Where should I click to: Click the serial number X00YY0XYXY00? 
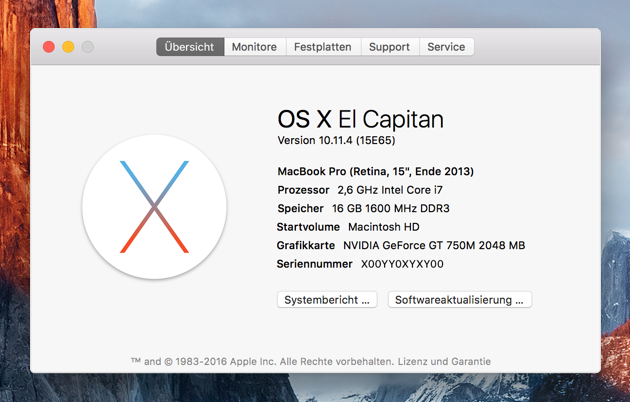402,264
